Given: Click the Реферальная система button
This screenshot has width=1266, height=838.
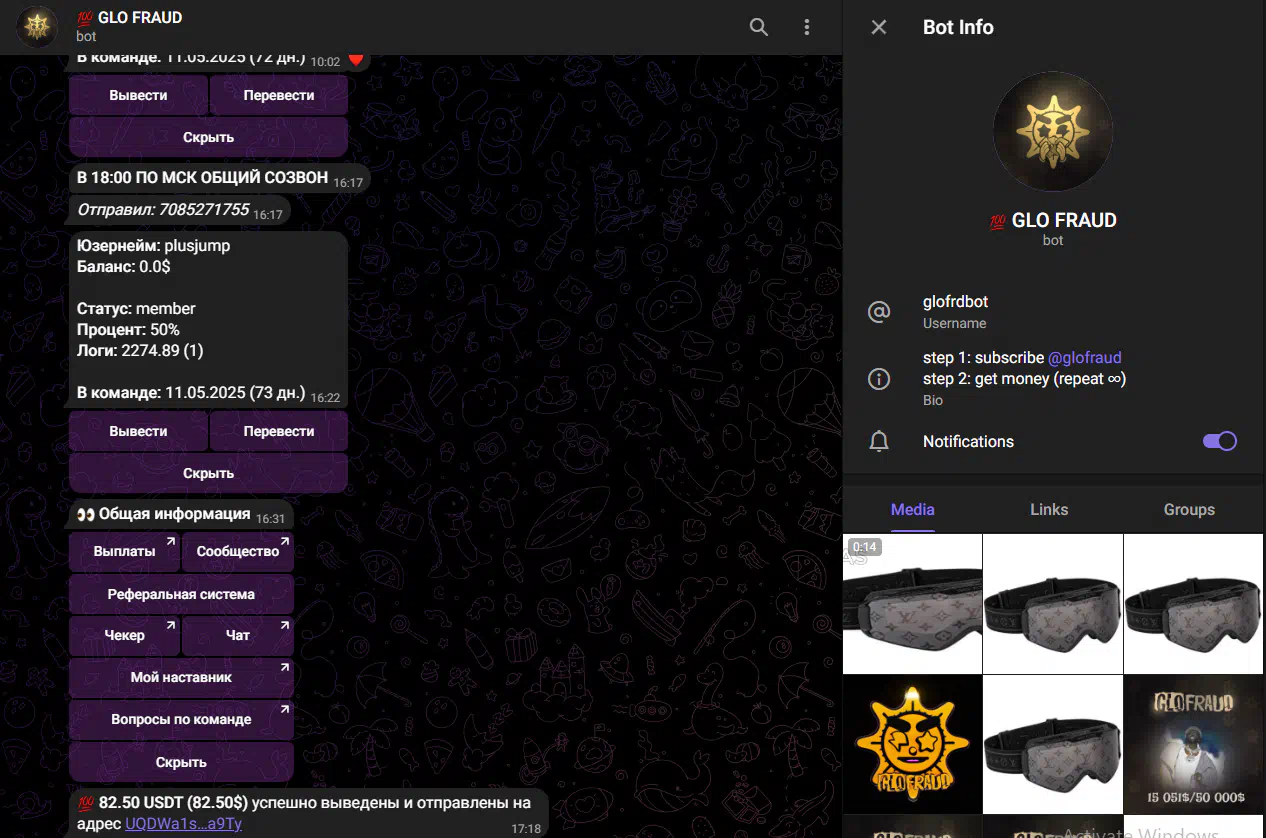Looking at the screenshot, I should click(181, 594).
